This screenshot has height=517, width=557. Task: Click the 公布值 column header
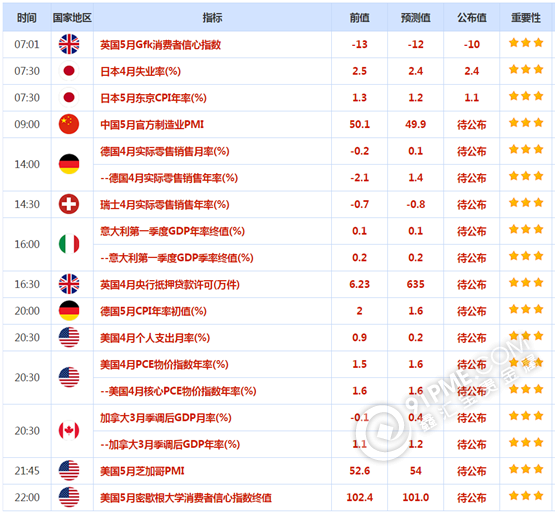pos(472,17)
